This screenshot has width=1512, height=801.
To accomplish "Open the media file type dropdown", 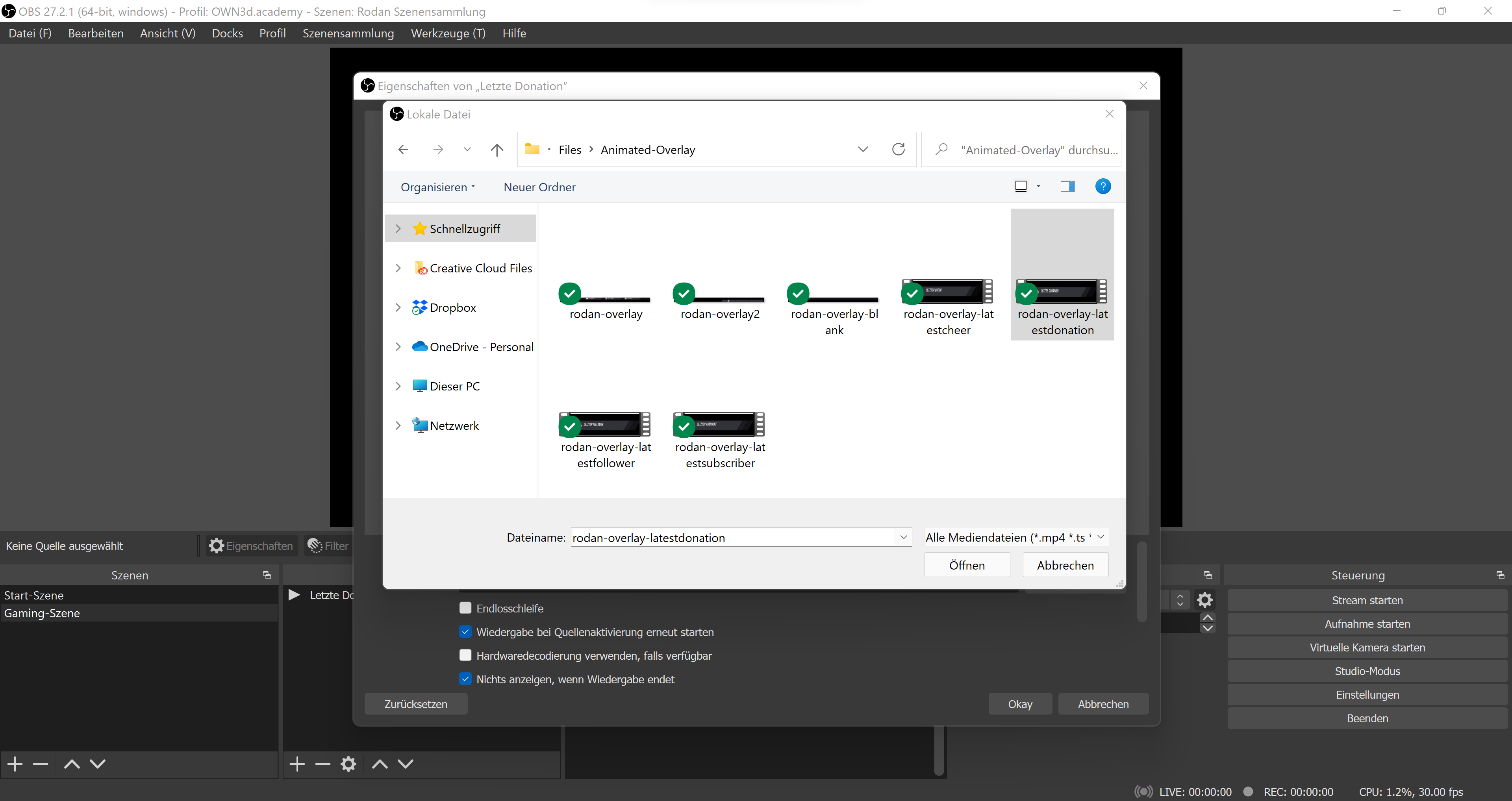I will (x=1016, y=537).
